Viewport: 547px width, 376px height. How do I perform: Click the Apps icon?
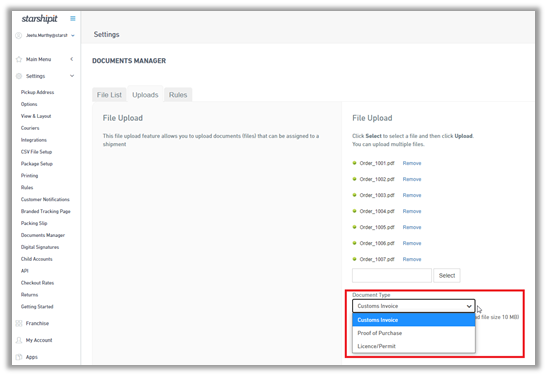[19, 357]
